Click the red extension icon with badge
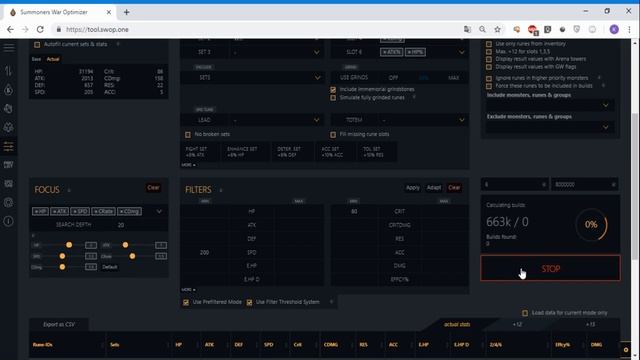Viewport: 640px width, 360px height. coord(532,30)
